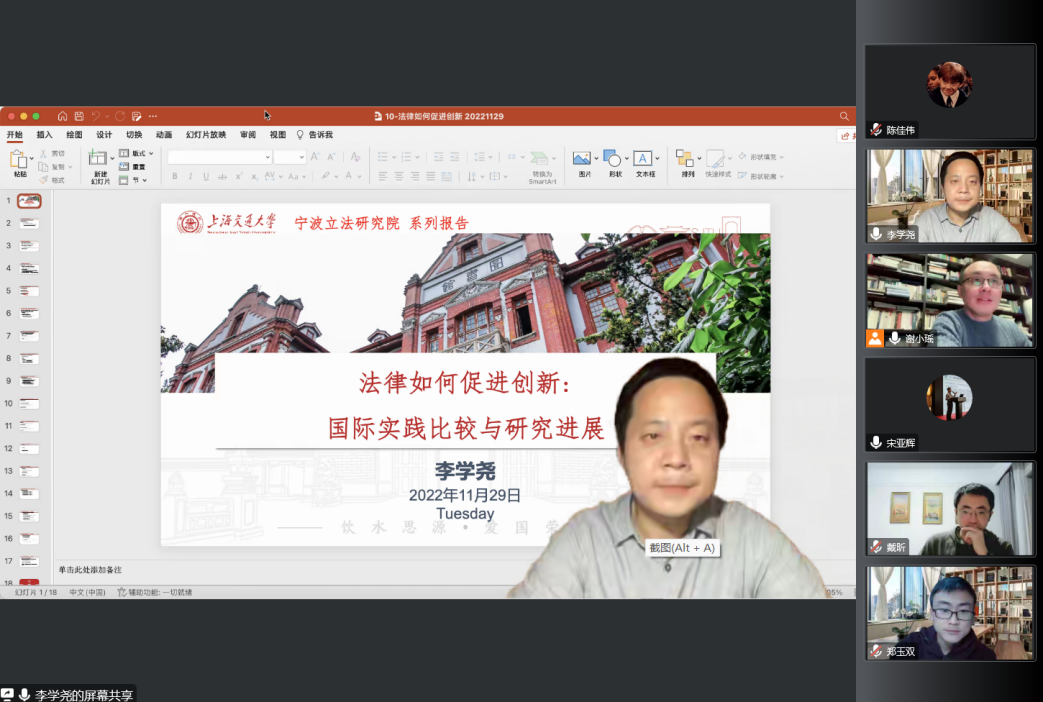Screen dimensions: 1043x702
Task: Click notes area '单击此处添加备注'
Action: click(90, 569)
